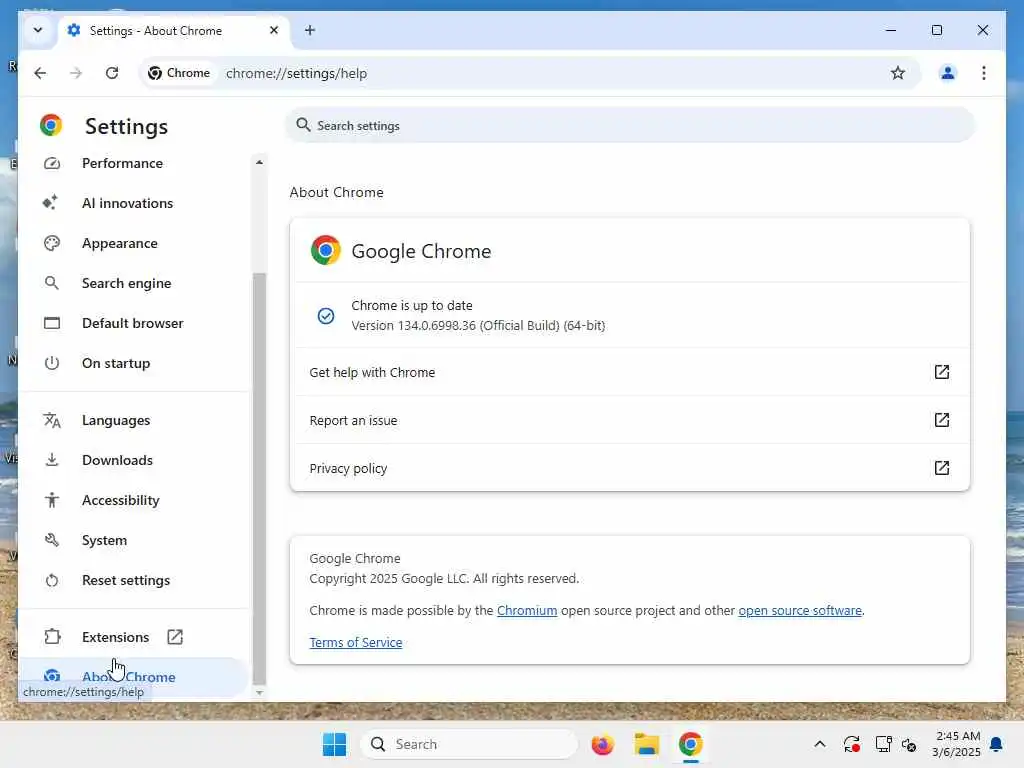Open the profile avatar menu

click(x=948, y=73)
